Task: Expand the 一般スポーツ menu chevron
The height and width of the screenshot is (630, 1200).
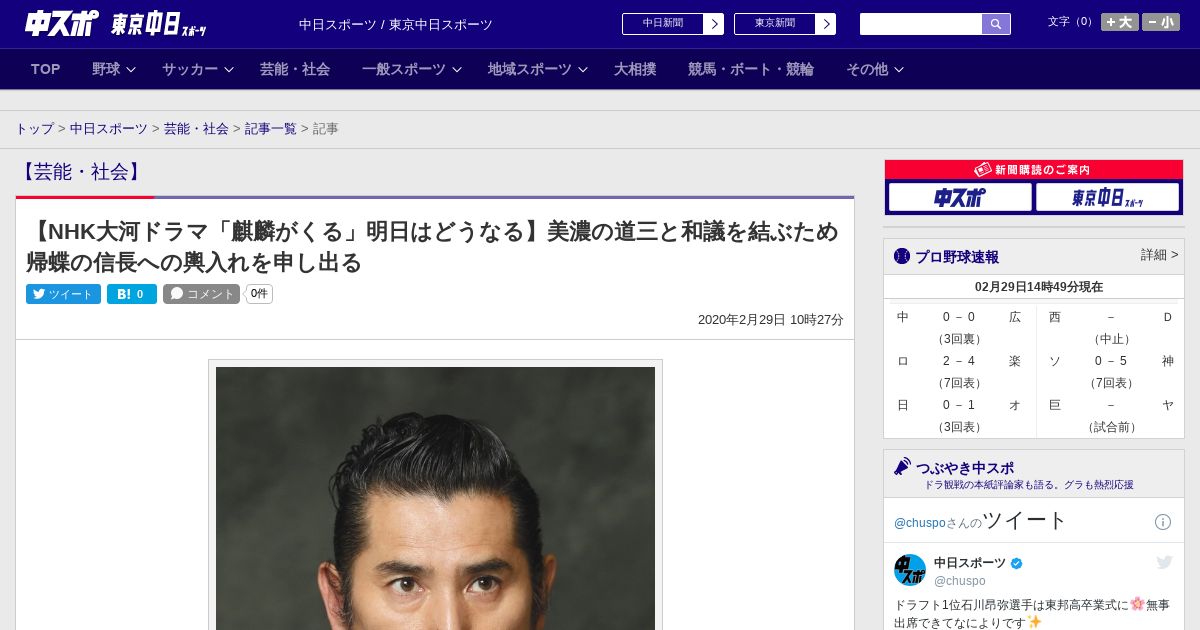Action: click(x=457, y=70)
